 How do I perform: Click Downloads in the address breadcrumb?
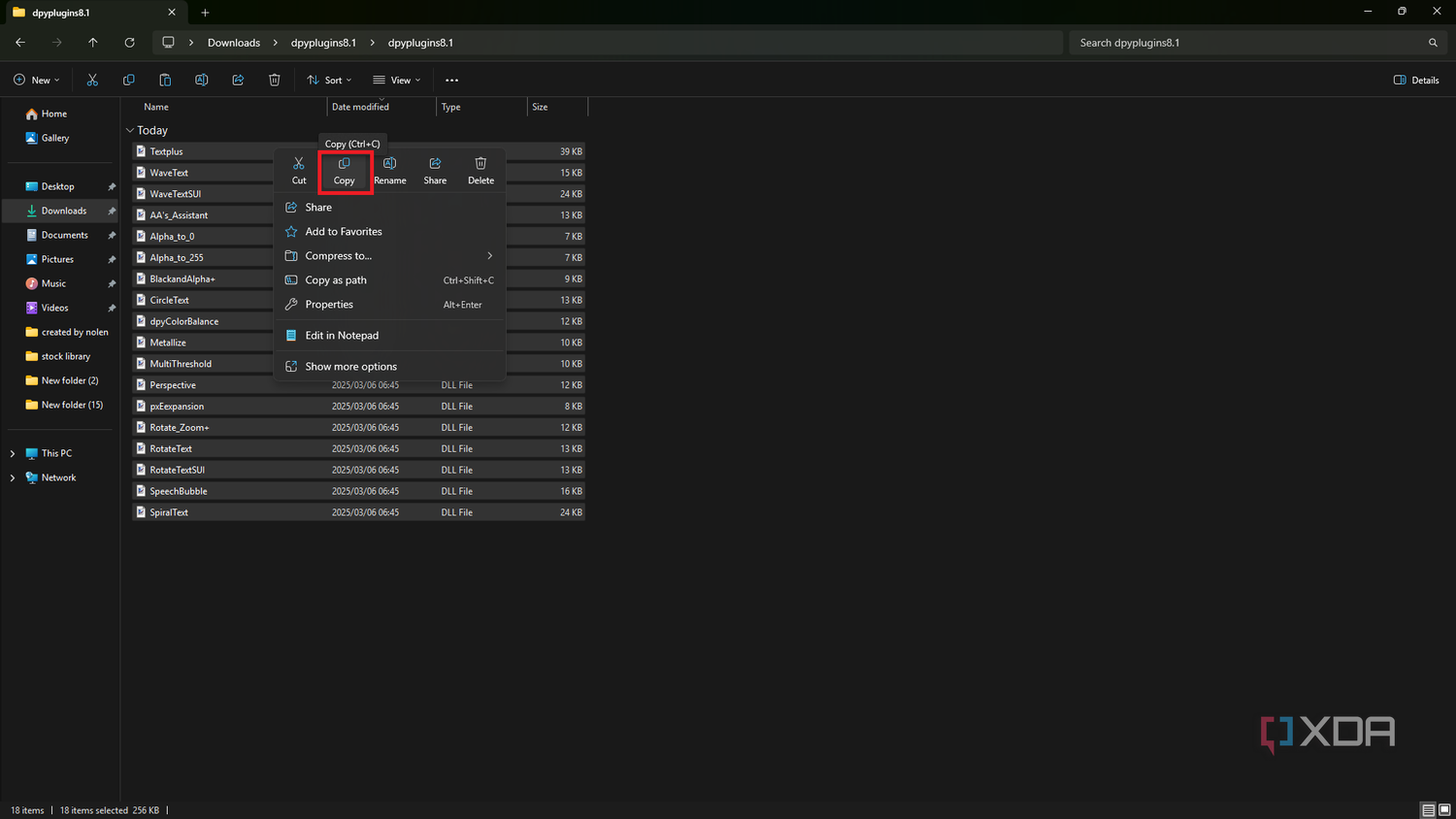click(x=234, y=43)
